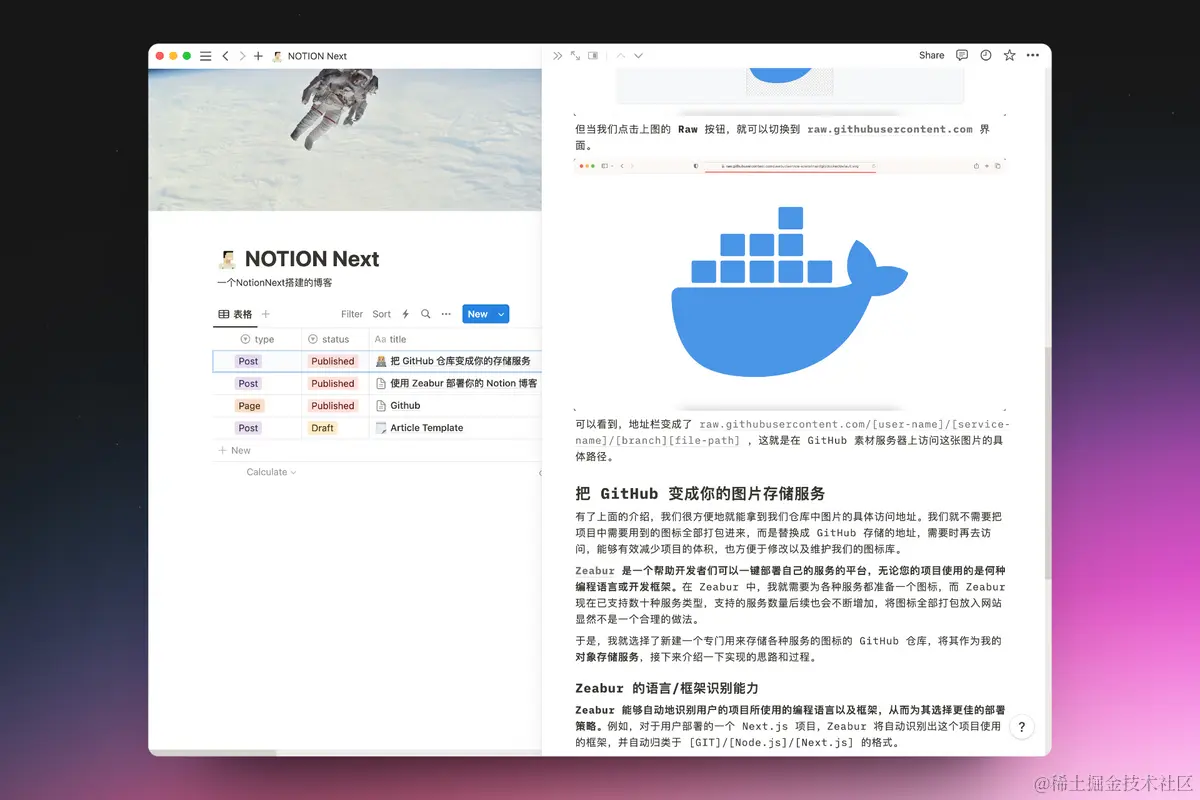Click the page subtitle 一个NotionNext搭建的博客
1200x800 pixels.
[x=274, y=283]
